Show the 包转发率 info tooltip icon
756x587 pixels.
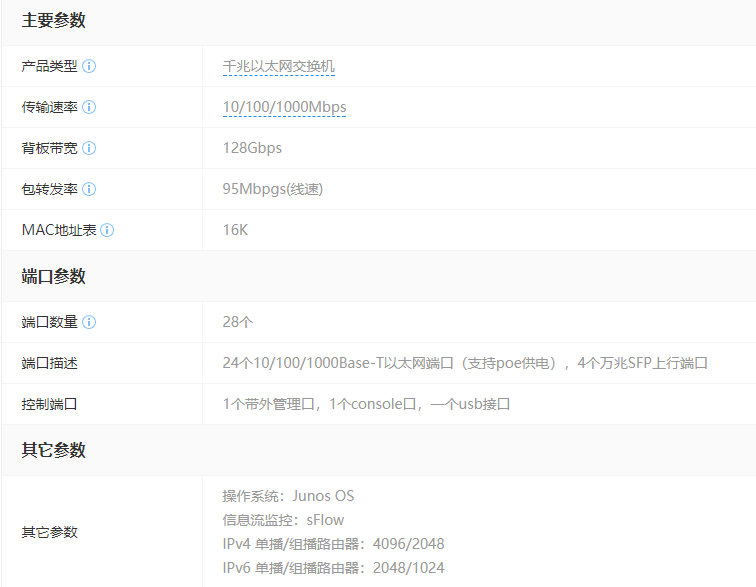click(89, 189)
